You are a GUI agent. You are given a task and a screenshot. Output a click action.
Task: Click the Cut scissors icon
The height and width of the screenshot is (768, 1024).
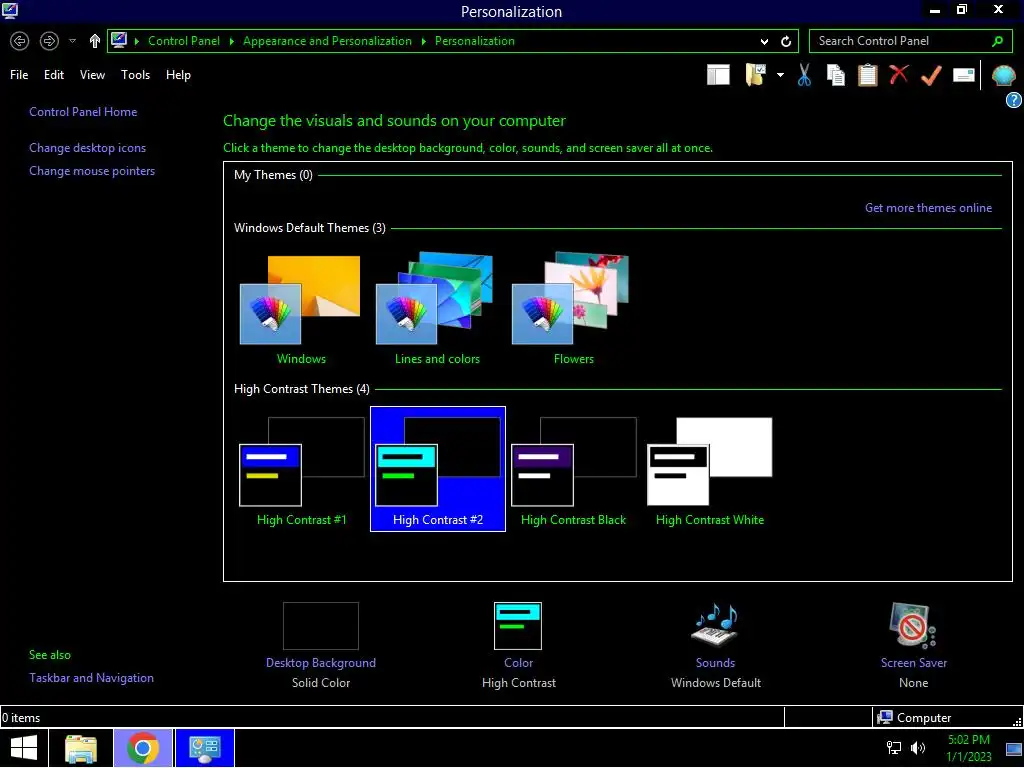coord(804,75)
